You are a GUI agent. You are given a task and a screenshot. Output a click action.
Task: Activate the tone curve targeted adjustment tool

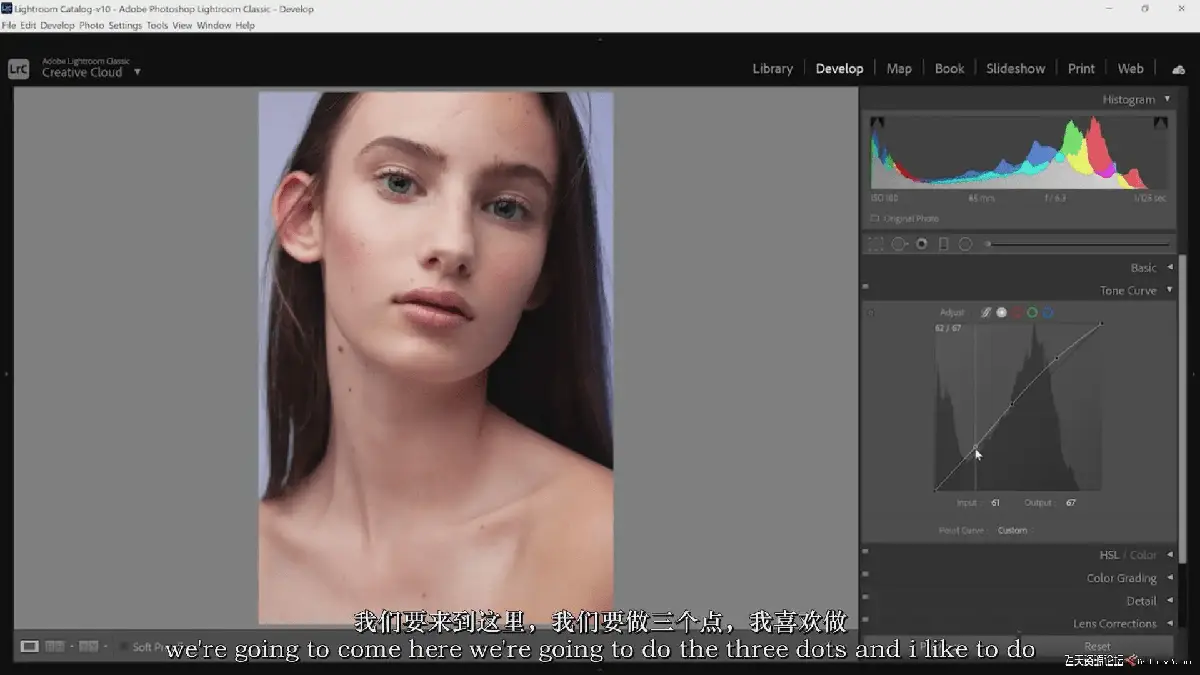[x=871, y=313]
